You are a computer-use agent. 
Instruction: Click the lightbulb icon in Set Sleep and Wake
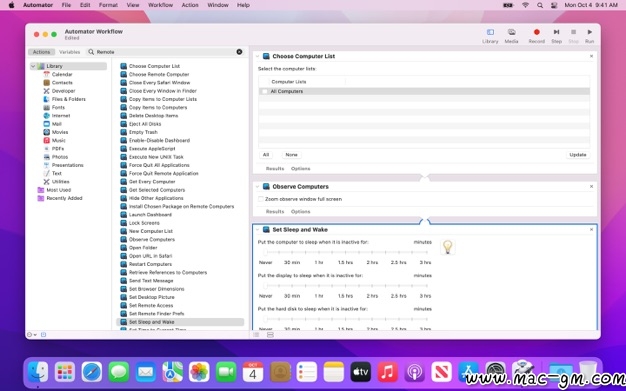pos(448,247)
